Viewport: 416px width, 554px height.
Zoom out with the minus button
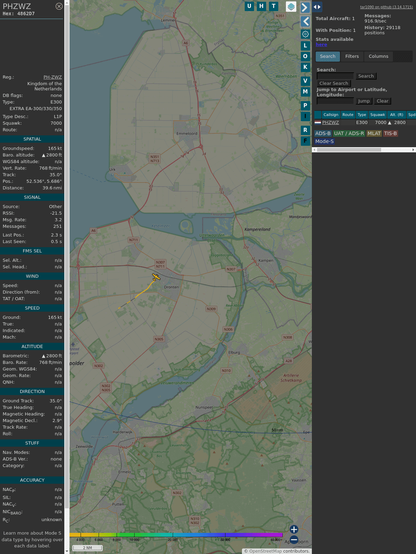coord(294,540)
